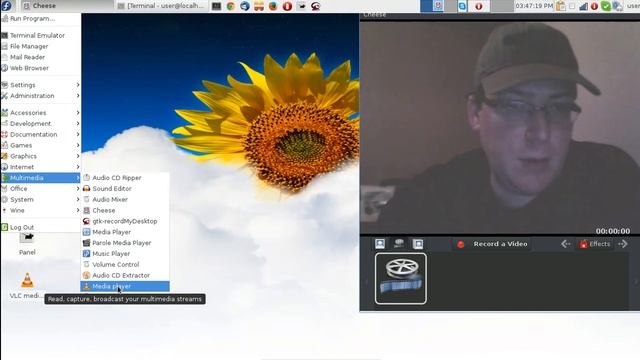Expand the Settings submenu
The height and width of the screenshot is (360, 640).
click(x=41, y=85)
